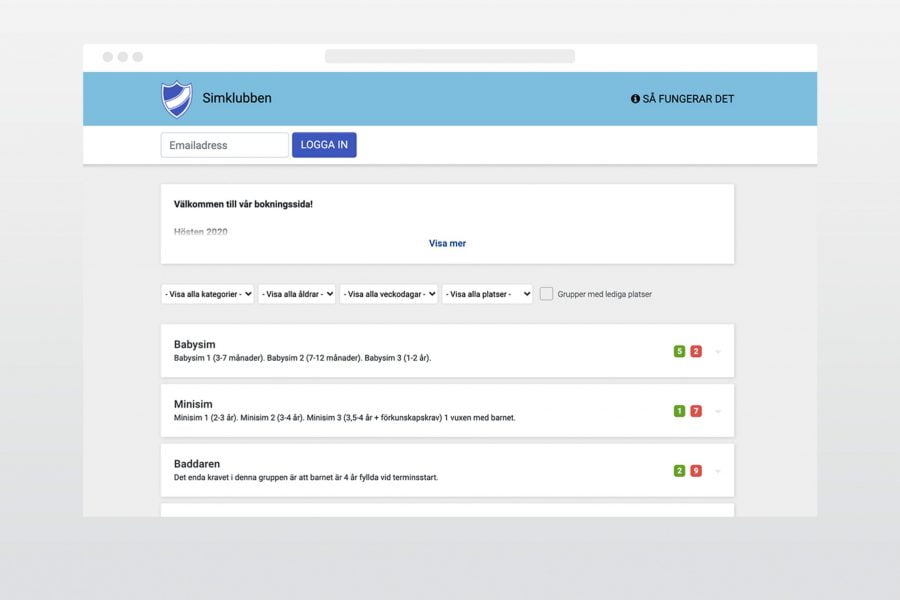Expand the Minisim group chevron
Viewport: 900px width, 600px height.
point(718,412)
